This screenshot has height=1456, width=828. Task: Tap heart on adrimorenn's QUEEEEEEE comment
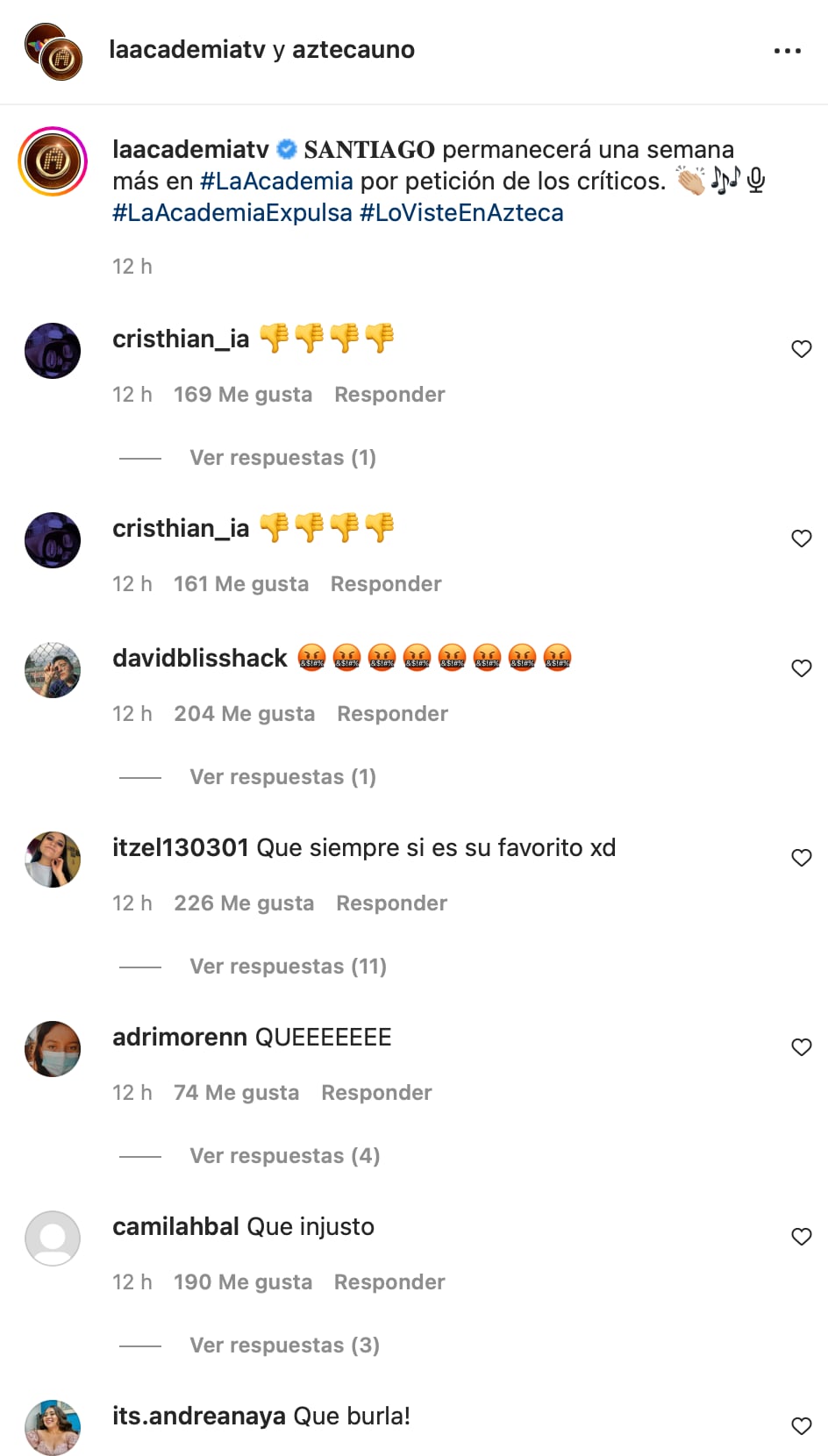802,1047
